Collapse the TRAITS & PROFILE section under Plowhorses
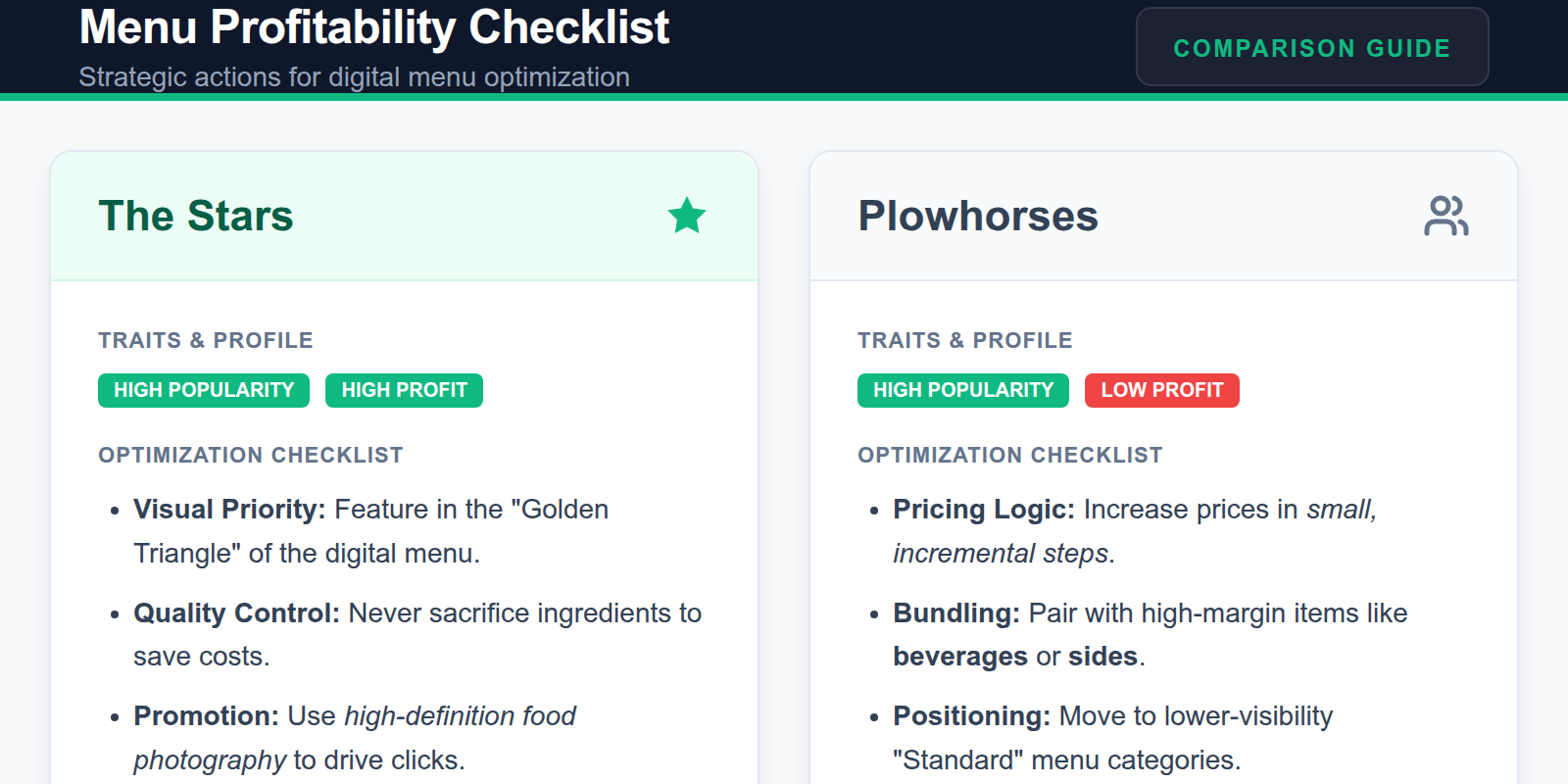The image size is (1568, 784). (964, 340)
